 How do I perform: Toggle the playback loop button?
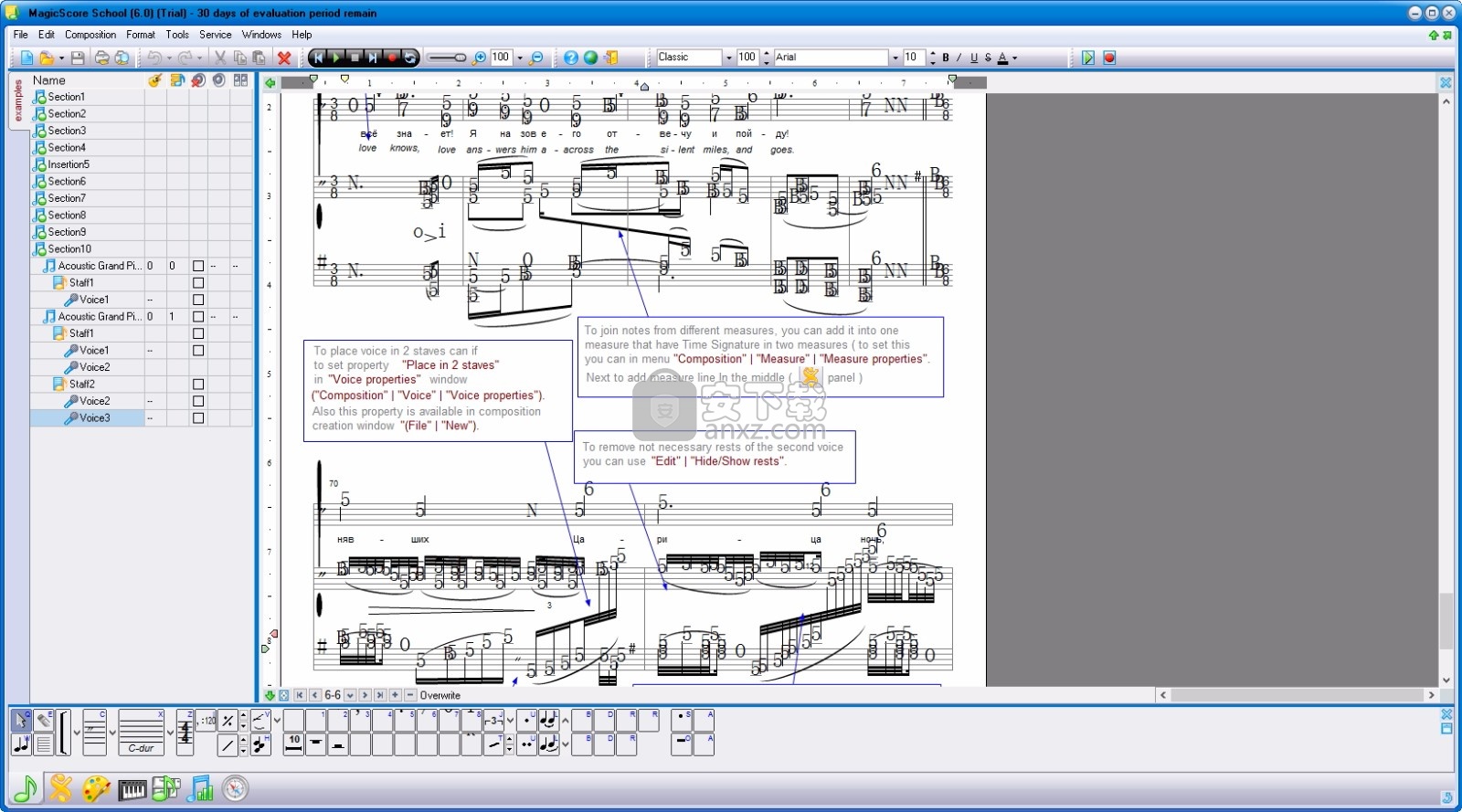[x=410, y=58]
